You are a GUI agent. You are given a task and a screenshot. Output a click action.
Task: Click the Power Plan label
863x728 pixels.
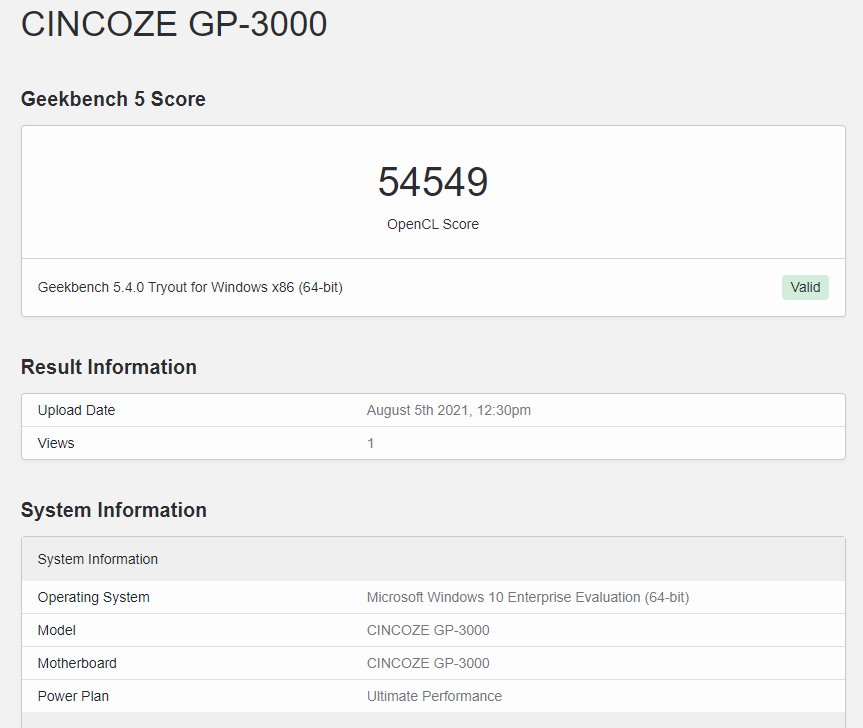click(73, 697)
